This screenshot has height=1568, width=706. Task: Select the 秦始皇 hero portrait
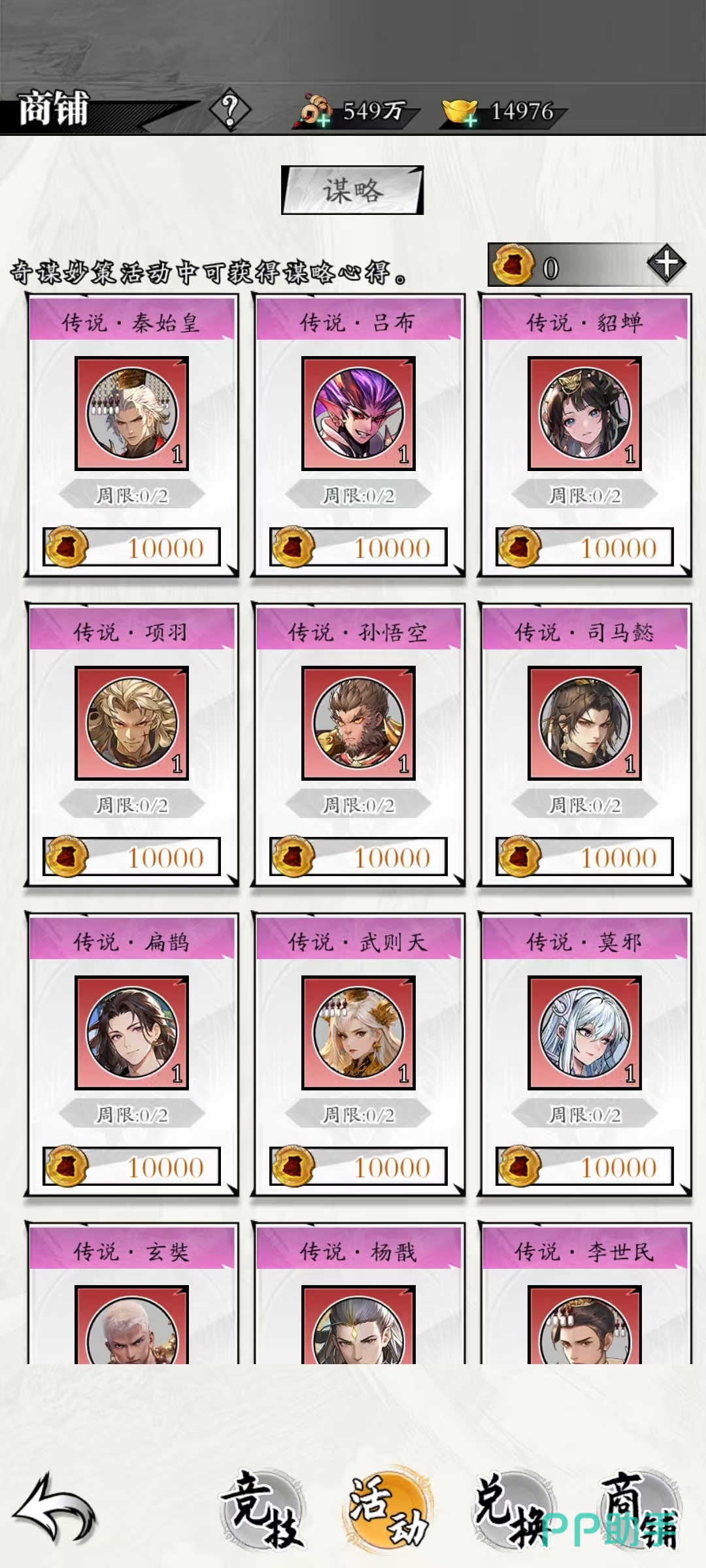pos(131,413)
